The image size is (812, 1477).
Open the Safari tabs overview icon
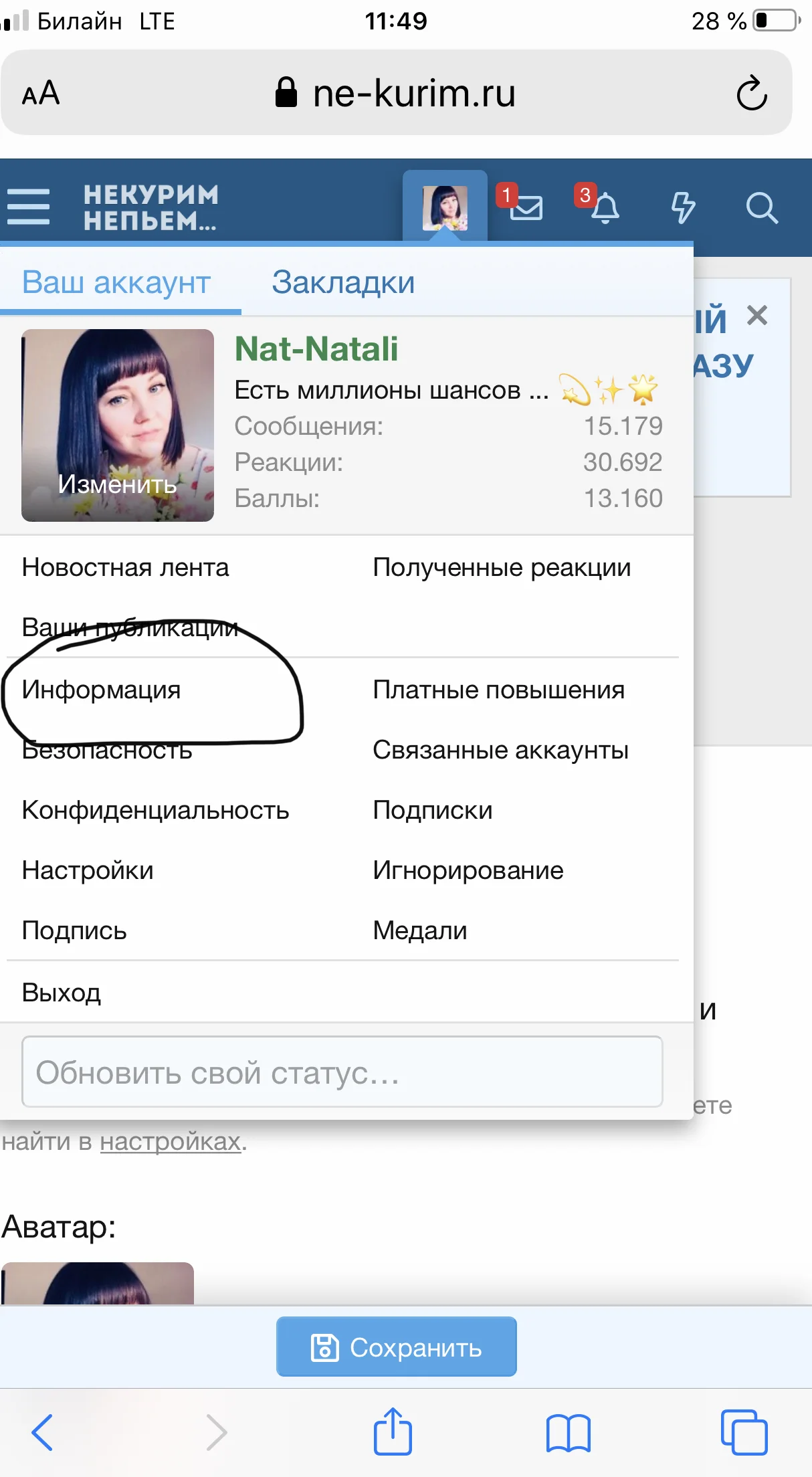pyautogui.click(x=744, y=1432)
